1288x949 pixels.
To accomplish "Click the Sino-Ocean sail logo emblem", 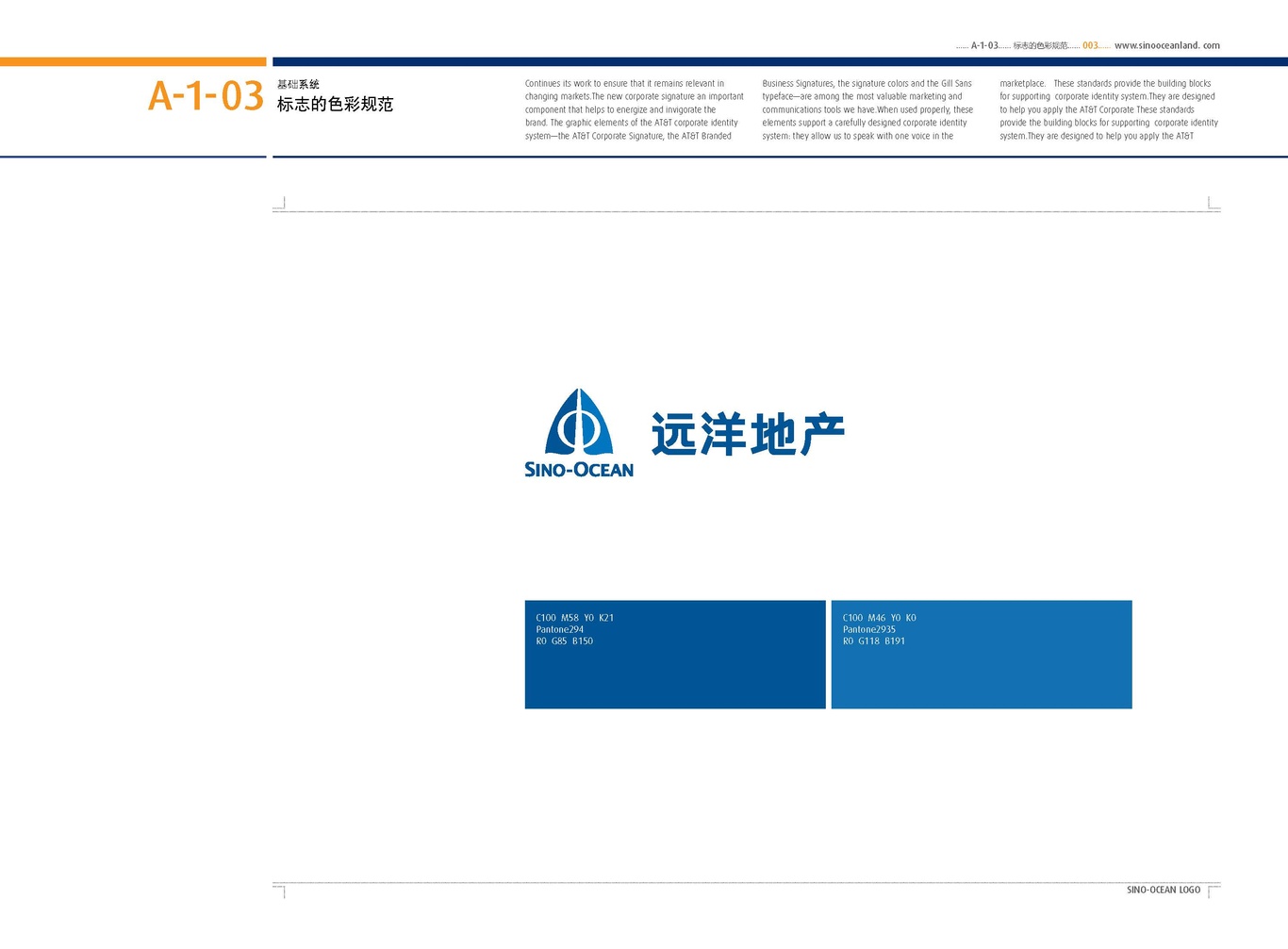I will point(579,422).
